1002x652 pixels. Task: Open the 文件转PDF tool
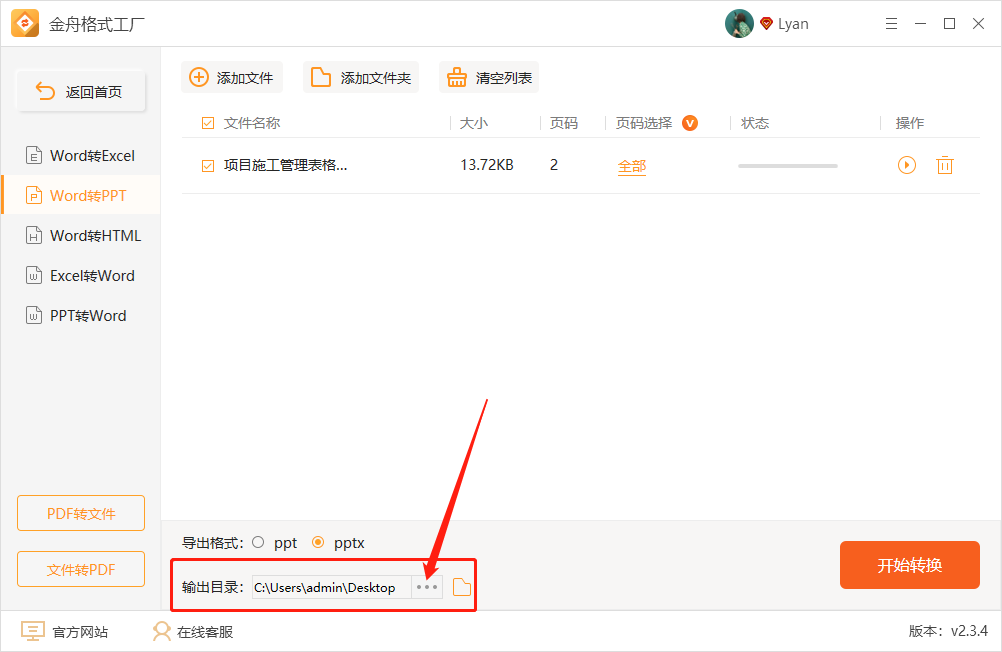(x=81, y=569)
